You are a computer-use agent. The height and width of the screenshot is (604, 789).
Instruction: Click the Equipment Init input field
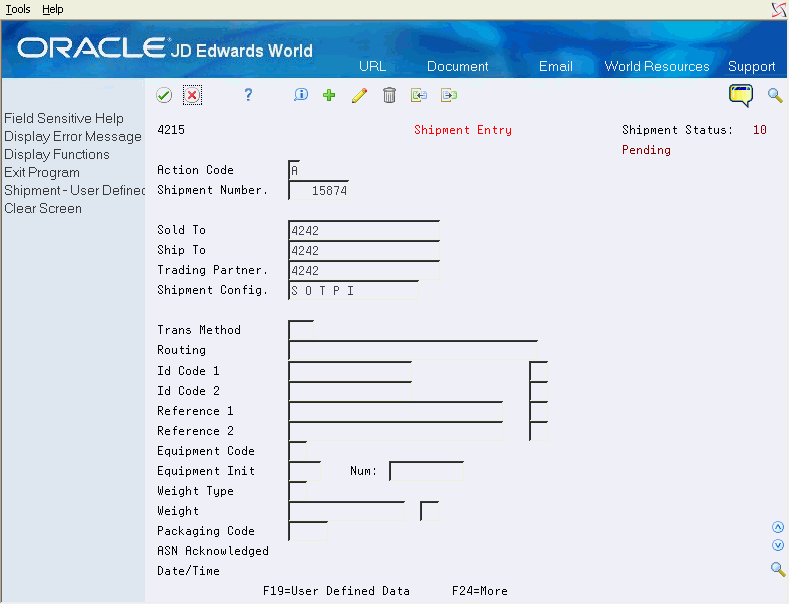(304, 471)
